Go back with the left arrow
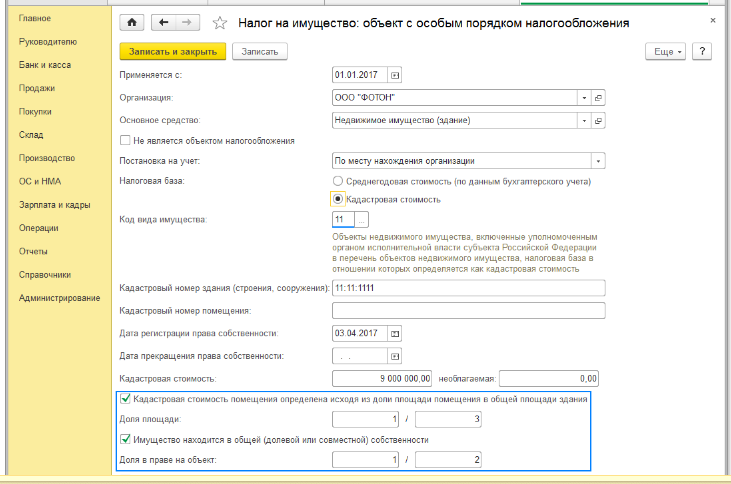 (165, 21)
